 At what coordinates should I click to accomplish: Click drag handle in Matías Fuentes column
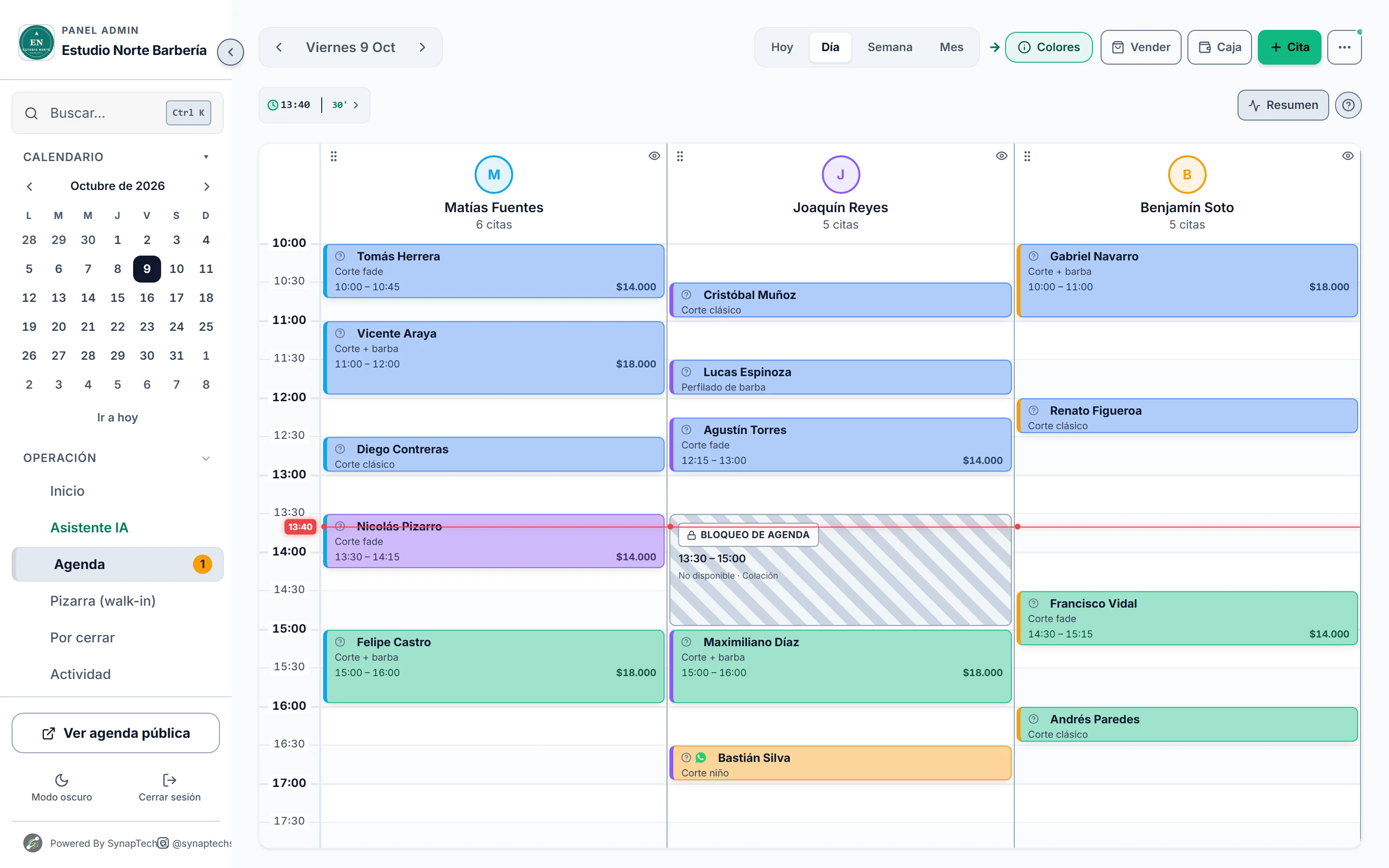pyautogui.click(x=333, y=156)
